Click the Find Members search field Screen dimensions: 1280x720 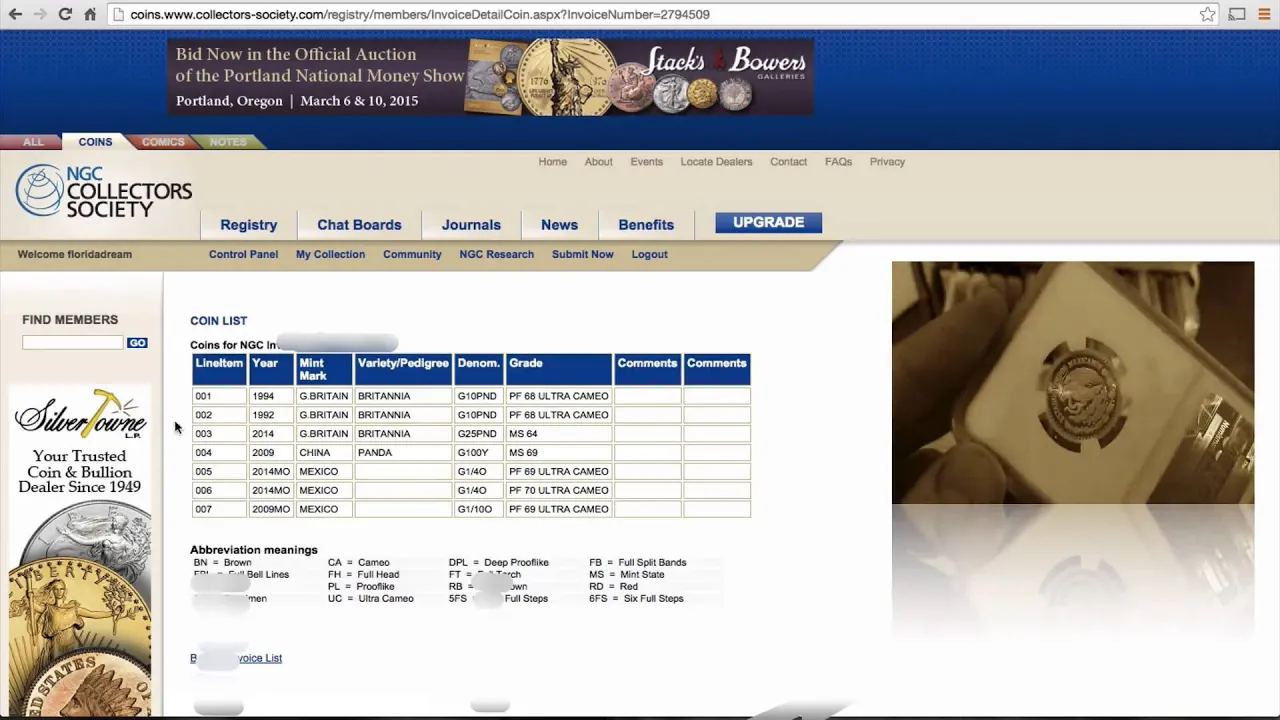pyautogui.click(x=72, y=343)
